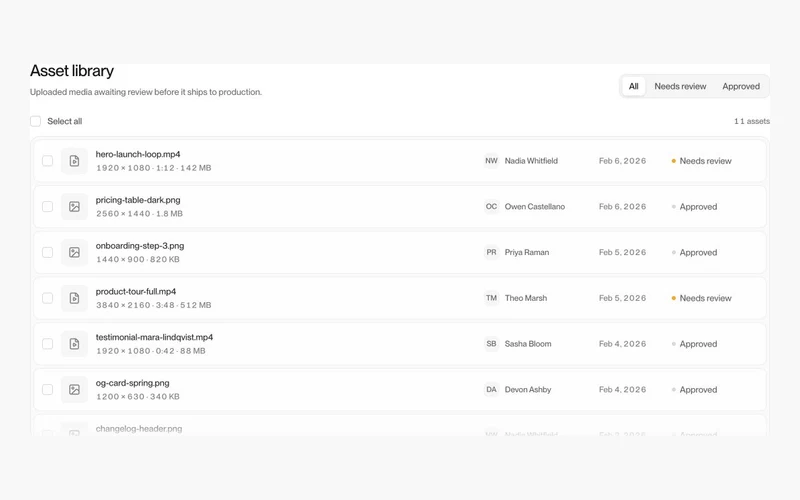This screenshot has height=500, width=800.
Task: Open the testimonial-mara-lindqvist.mp4 file name
Action: click(154, 337)
